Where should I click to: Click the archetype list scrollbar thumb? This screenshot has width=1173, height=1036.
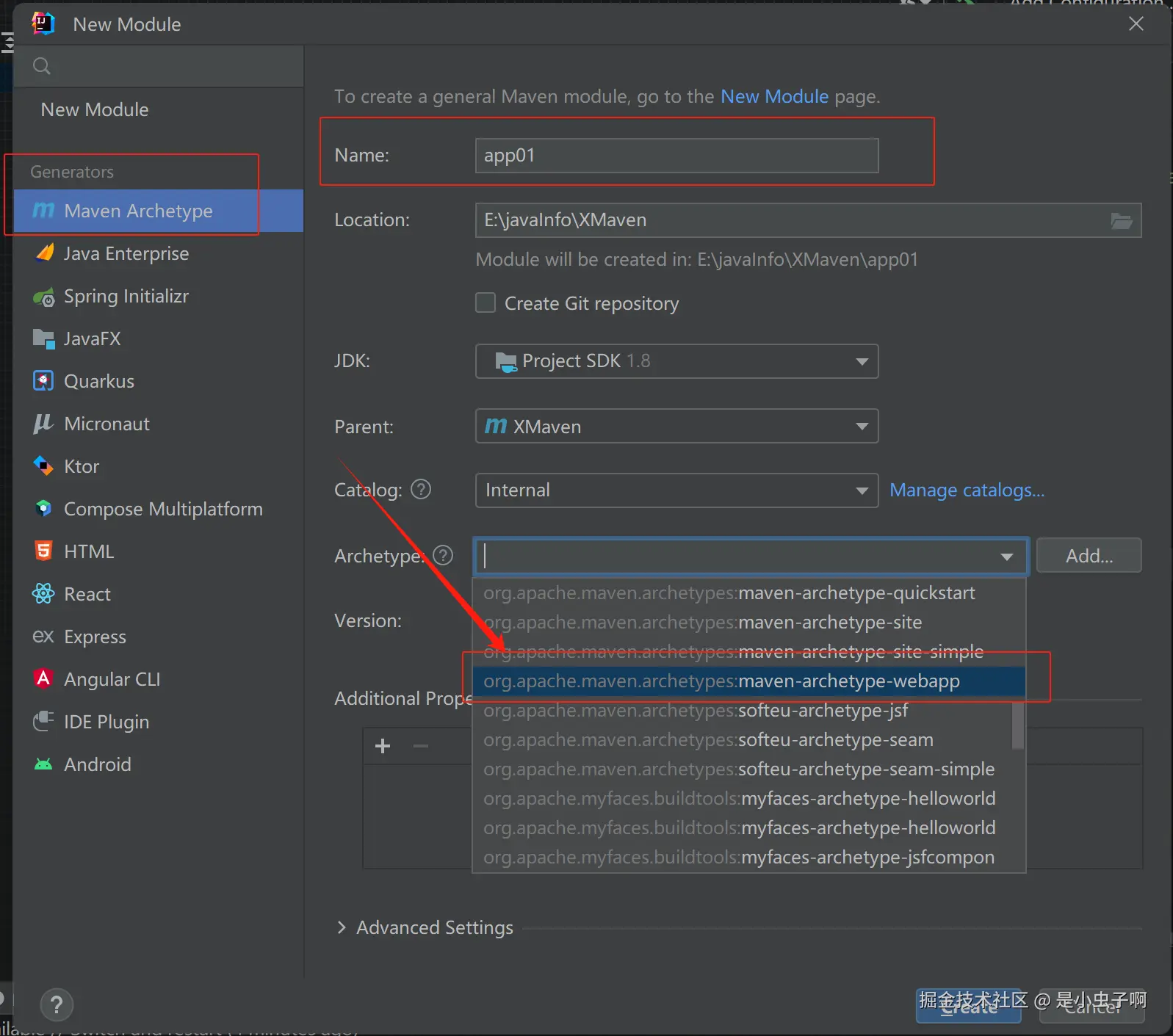click(x=1018, y=725)
